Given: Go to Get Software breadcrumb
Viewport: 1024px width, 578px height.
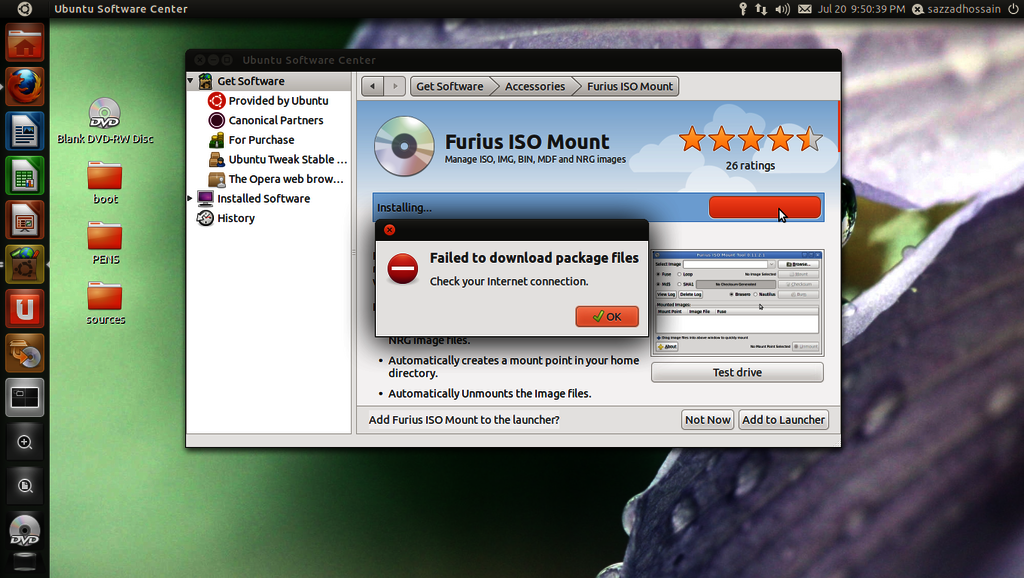Looking at the screenshot, I should 449,86.
